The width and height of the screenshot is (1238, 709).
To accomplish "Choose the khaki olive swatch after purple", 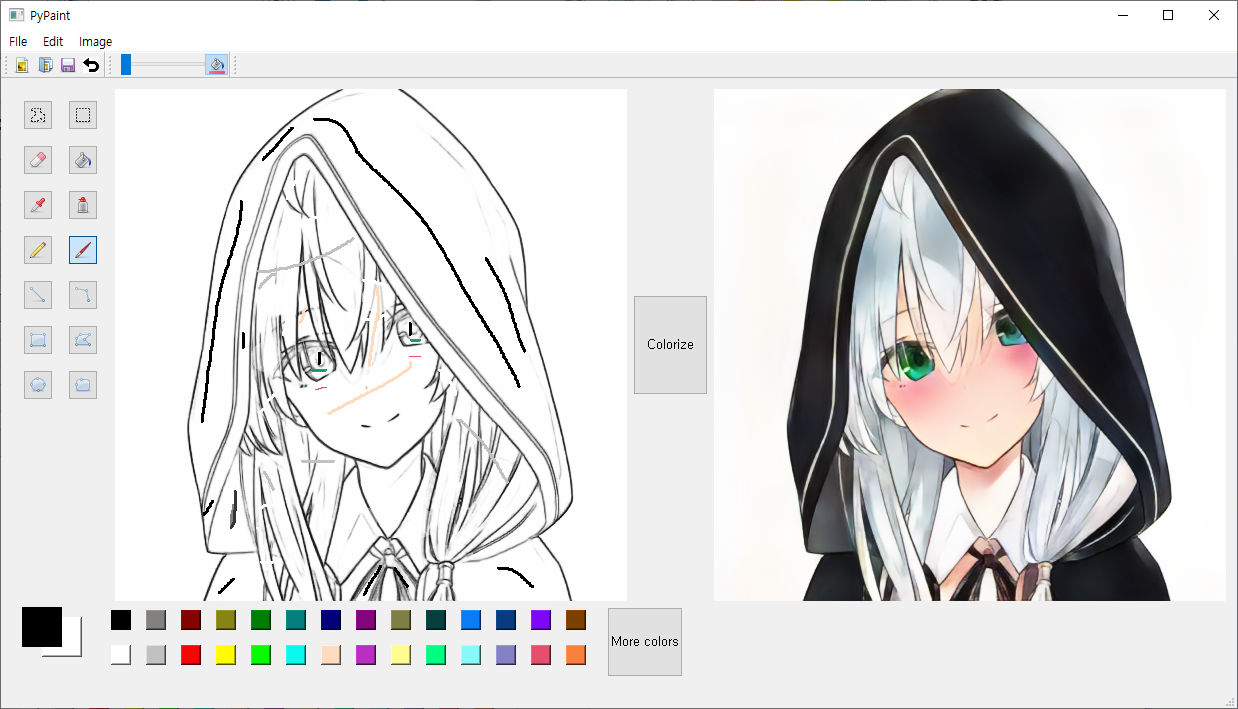I will (401, 620).
